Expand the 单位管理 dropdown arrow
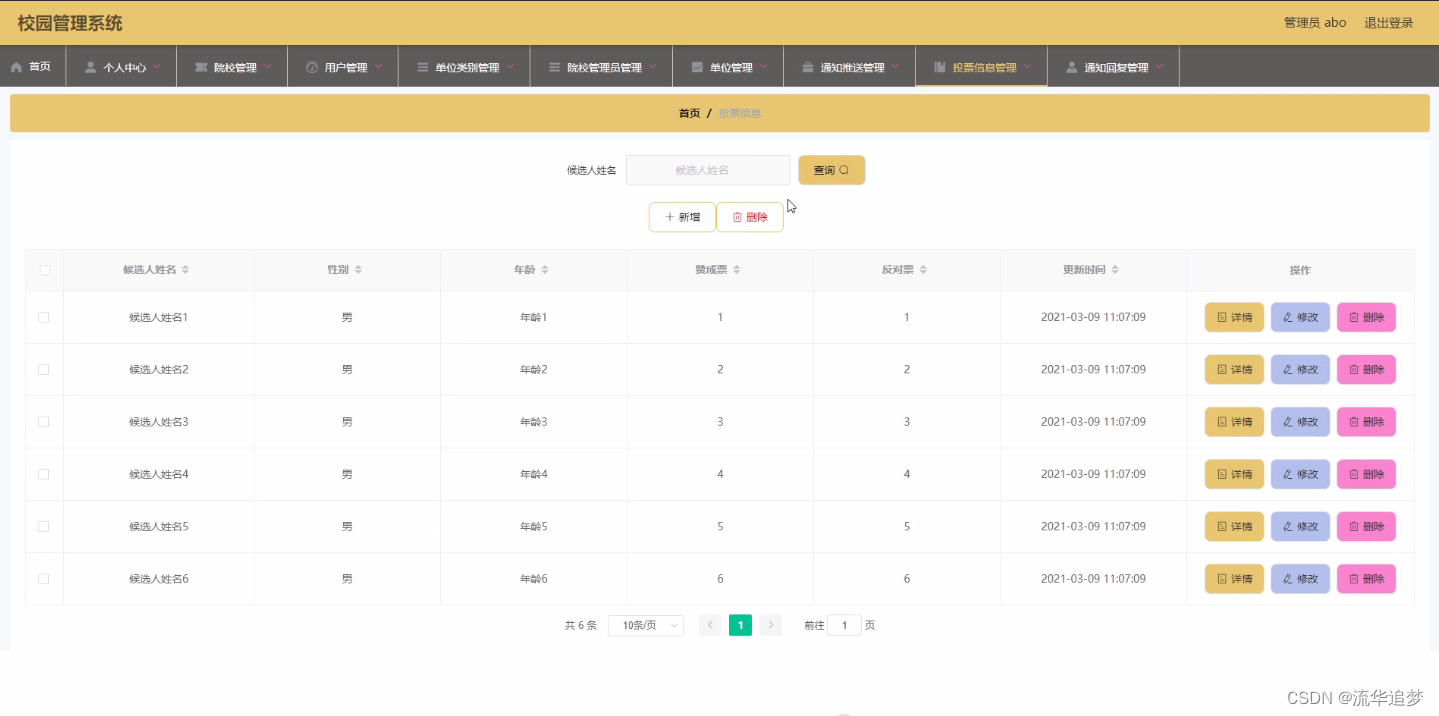1439x716 pixels. pyautogui.click(x=764, y=66)
